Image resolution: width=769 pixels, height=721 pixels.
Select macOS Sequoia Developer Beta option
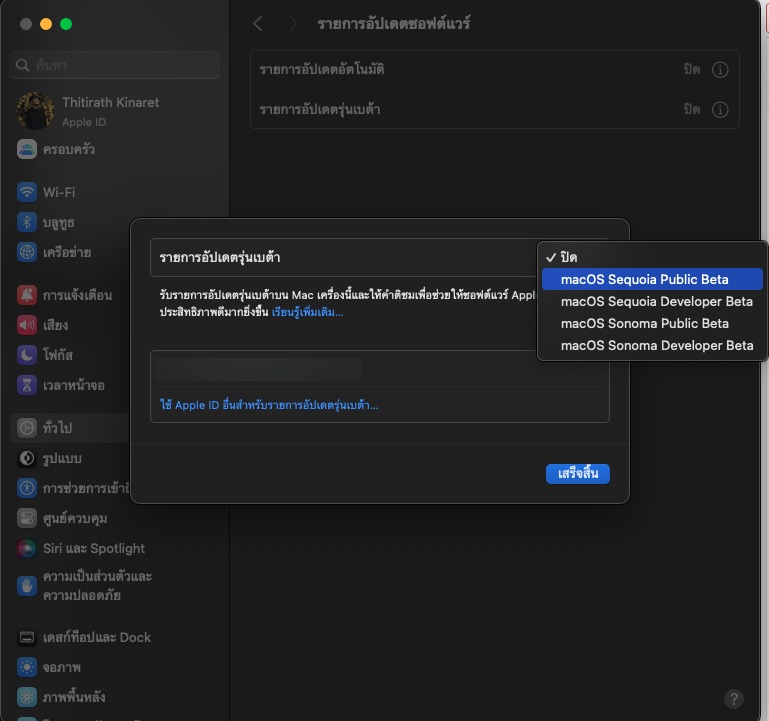pos(656,301)
